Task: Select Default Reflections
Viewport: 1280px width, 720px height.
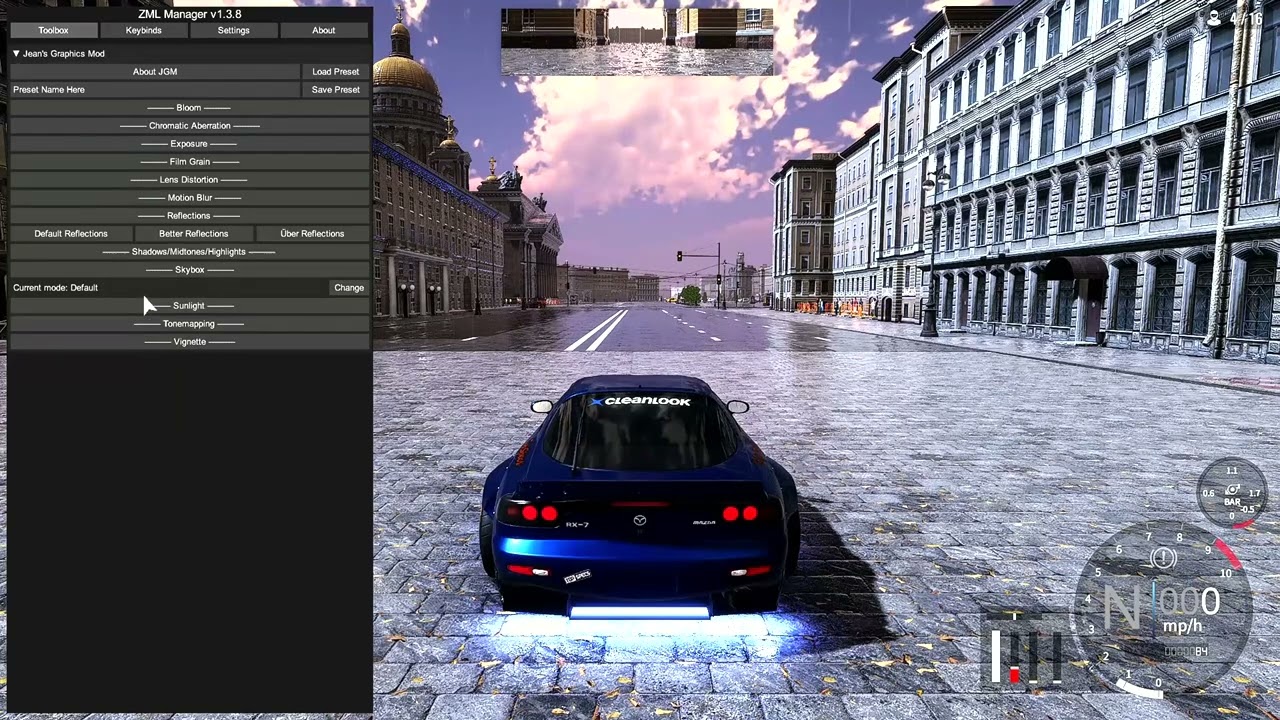Action: 71,234
